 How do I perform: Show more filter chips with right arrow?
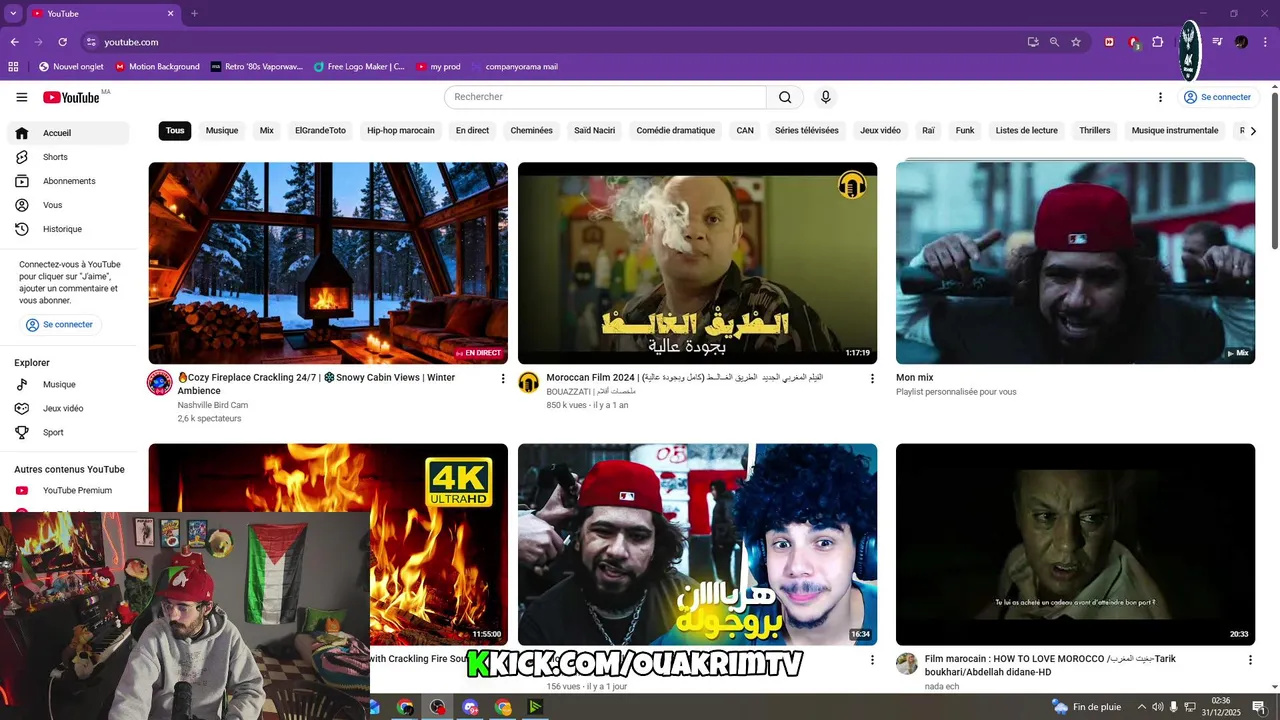[x=1253, y=131]
